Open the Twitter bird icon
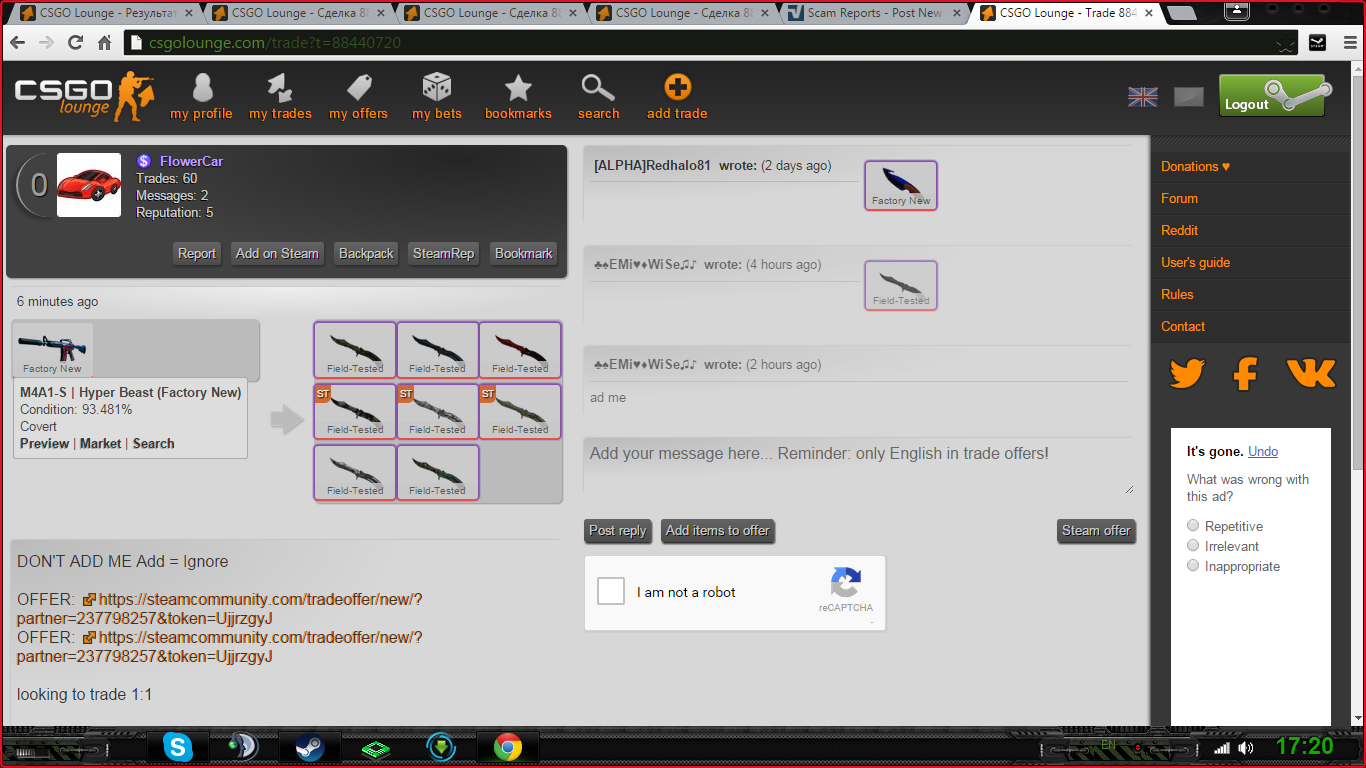The image size is (1366, 768). coord(1187,374)
